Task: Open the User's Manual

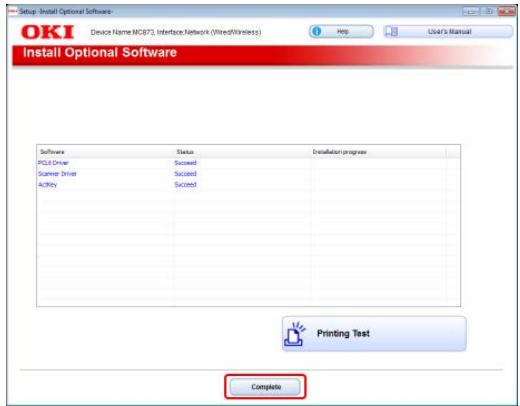Action: [x=448, y=32]
